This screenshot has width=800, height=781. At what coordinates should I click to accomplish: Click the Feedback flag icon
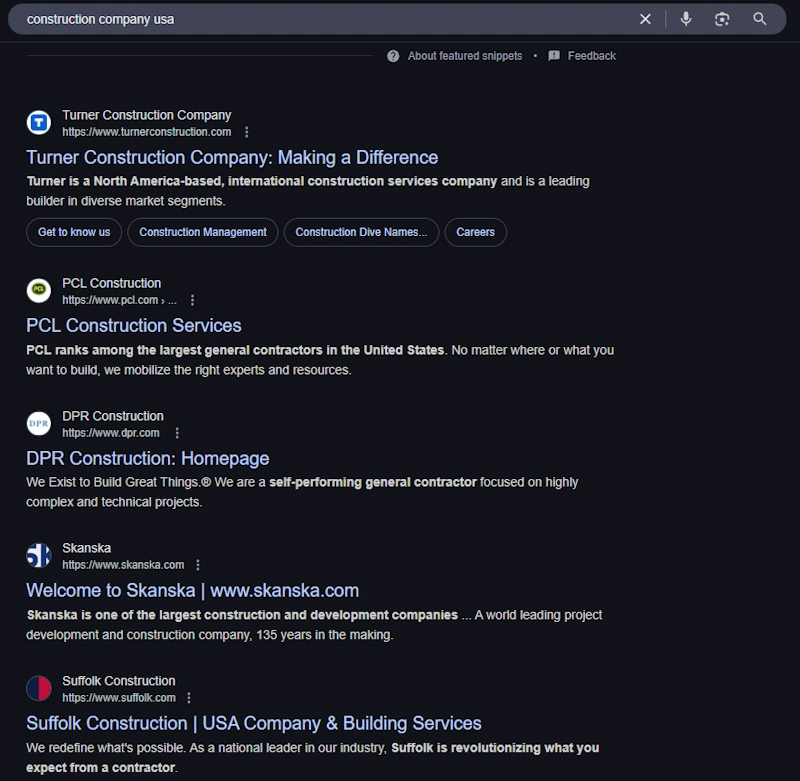[554, 56]
